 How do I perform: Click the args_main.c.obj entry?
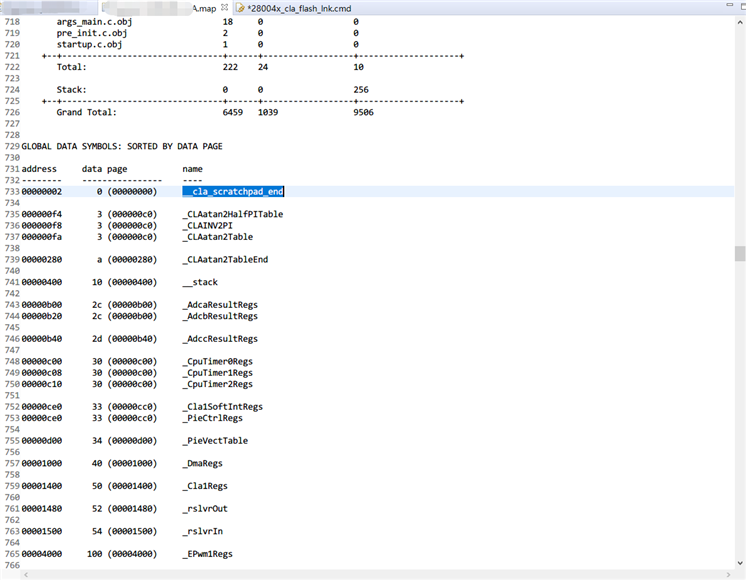94,22
